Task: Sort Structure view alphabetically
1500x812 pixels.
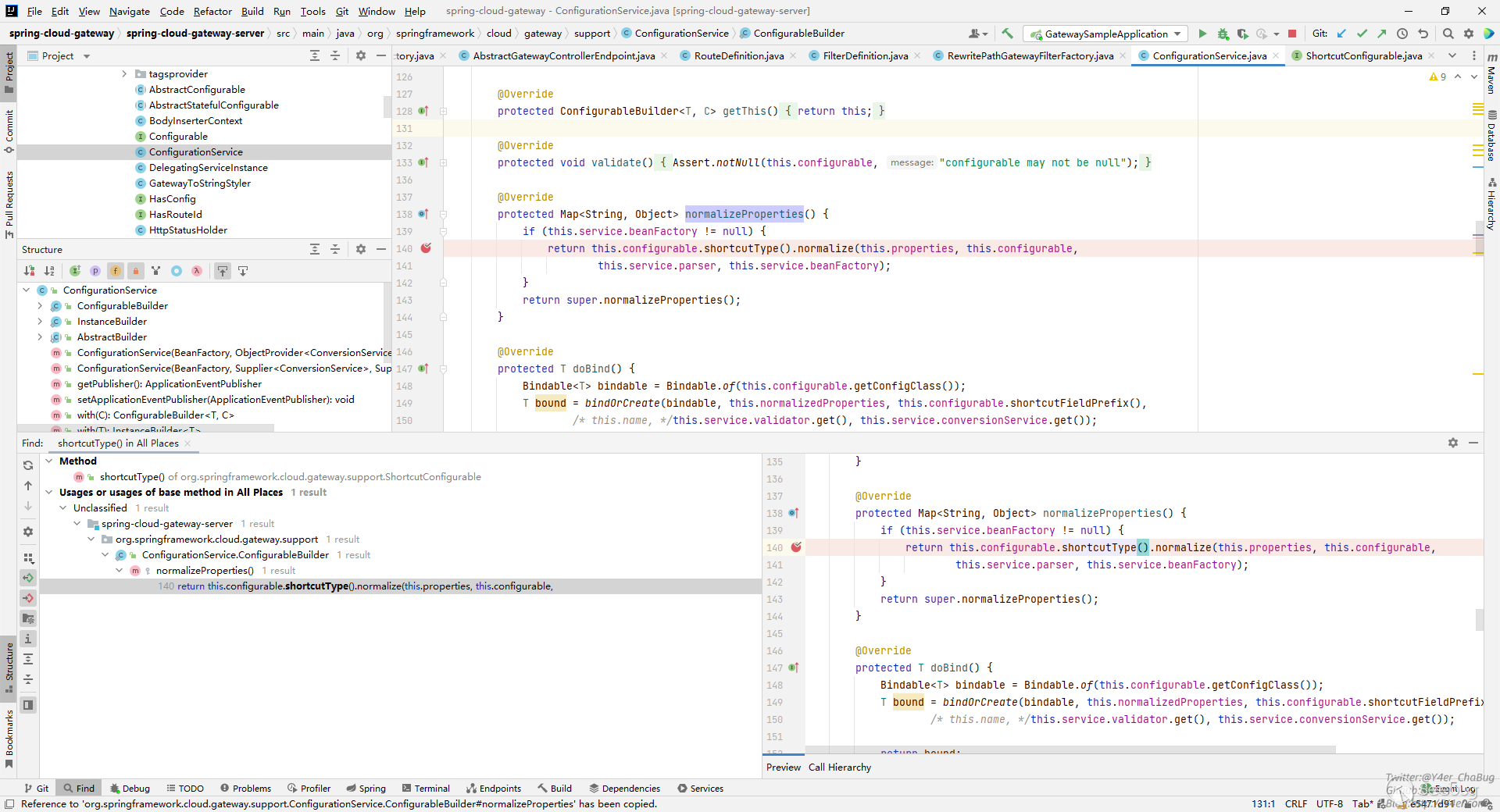Action: [x=49, y=271]
